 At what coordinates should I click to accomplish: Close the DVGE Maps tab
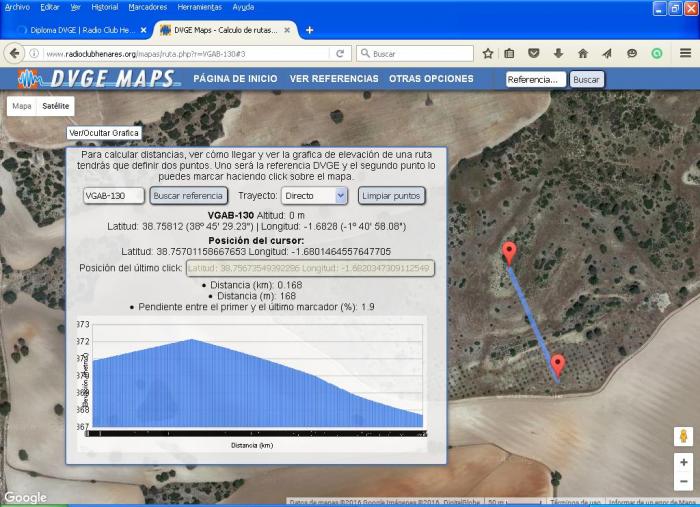click(x=287, y=30)
